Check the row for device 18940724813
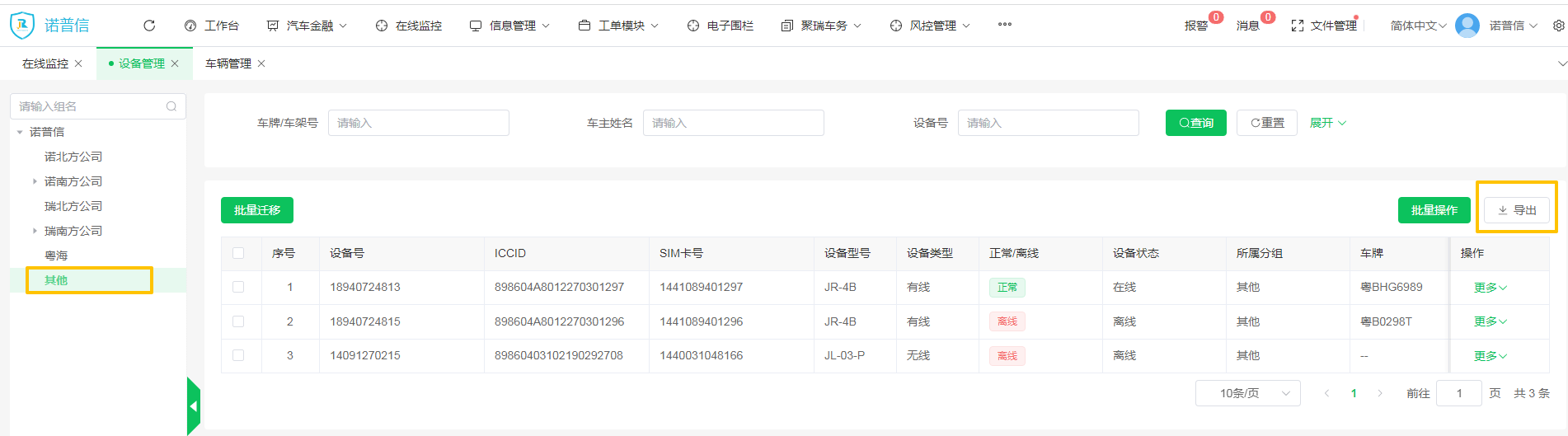The image size is (1568, 436). tap(238, 287)
